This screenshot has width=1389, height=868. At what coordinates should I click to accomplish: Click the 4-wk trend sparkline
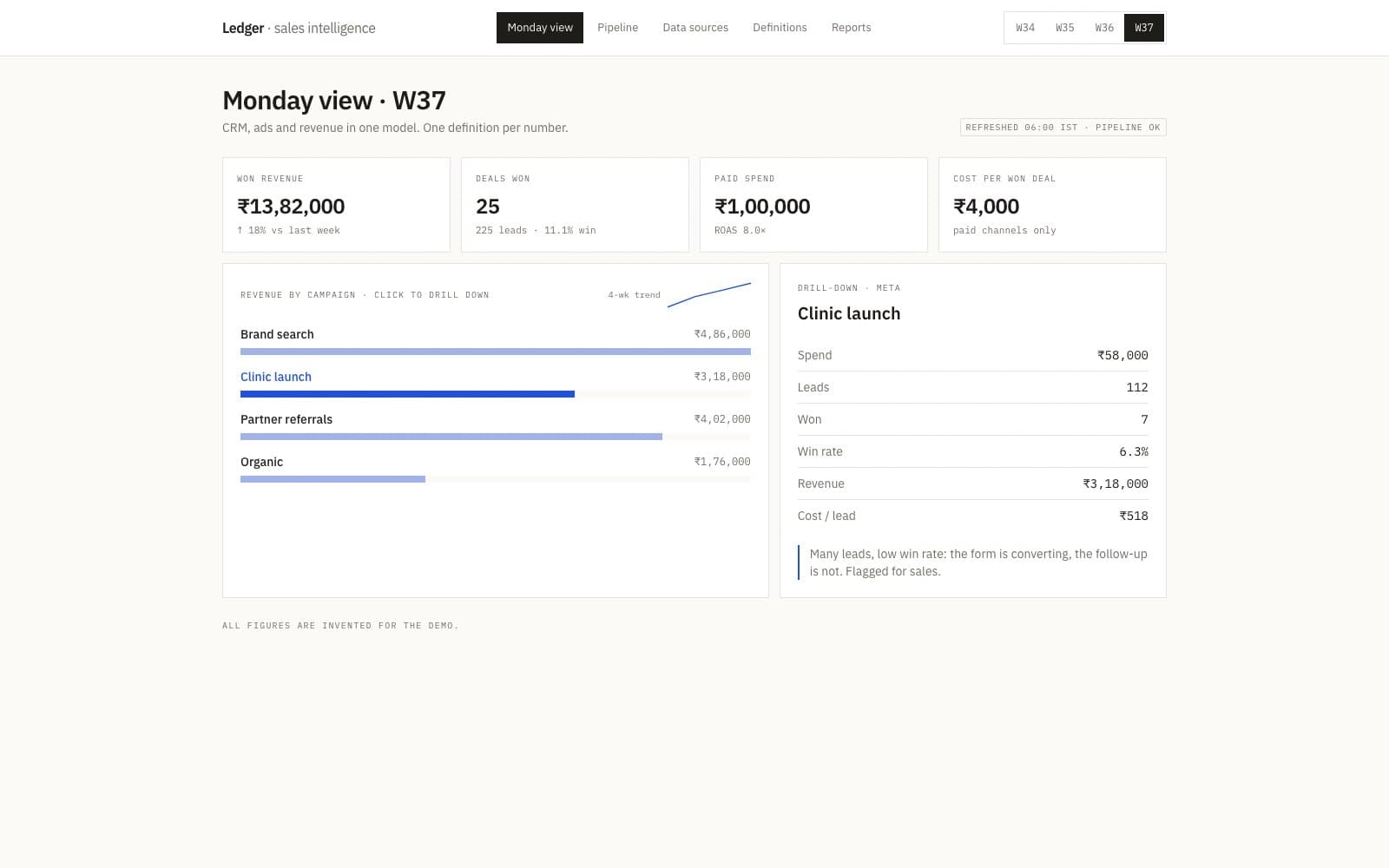709,295
